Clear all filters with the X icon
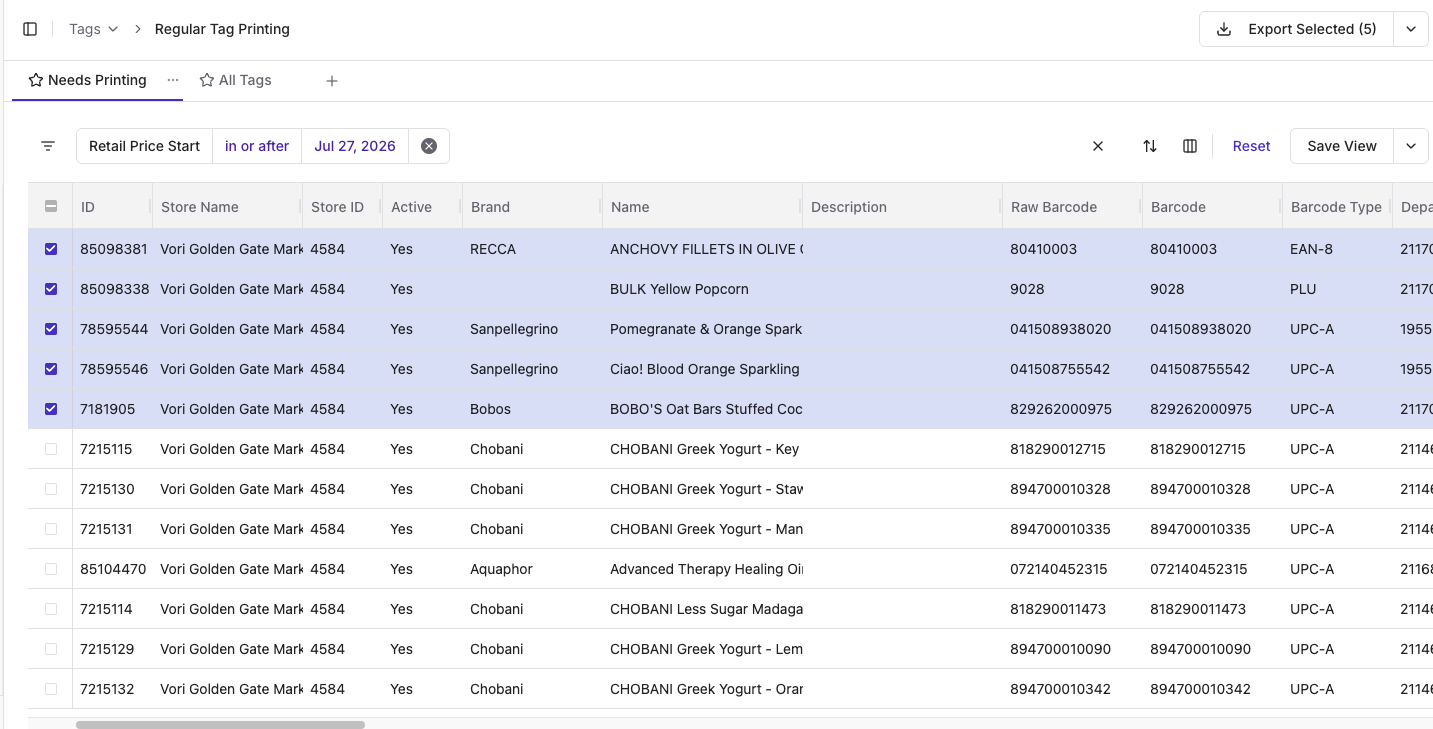1433x729 pixels. [1098, 146]
